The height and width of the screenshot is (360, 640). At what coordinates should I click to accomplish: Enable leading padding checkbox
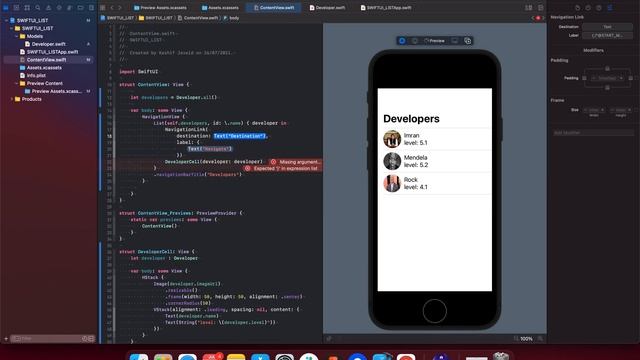point(584,78)
